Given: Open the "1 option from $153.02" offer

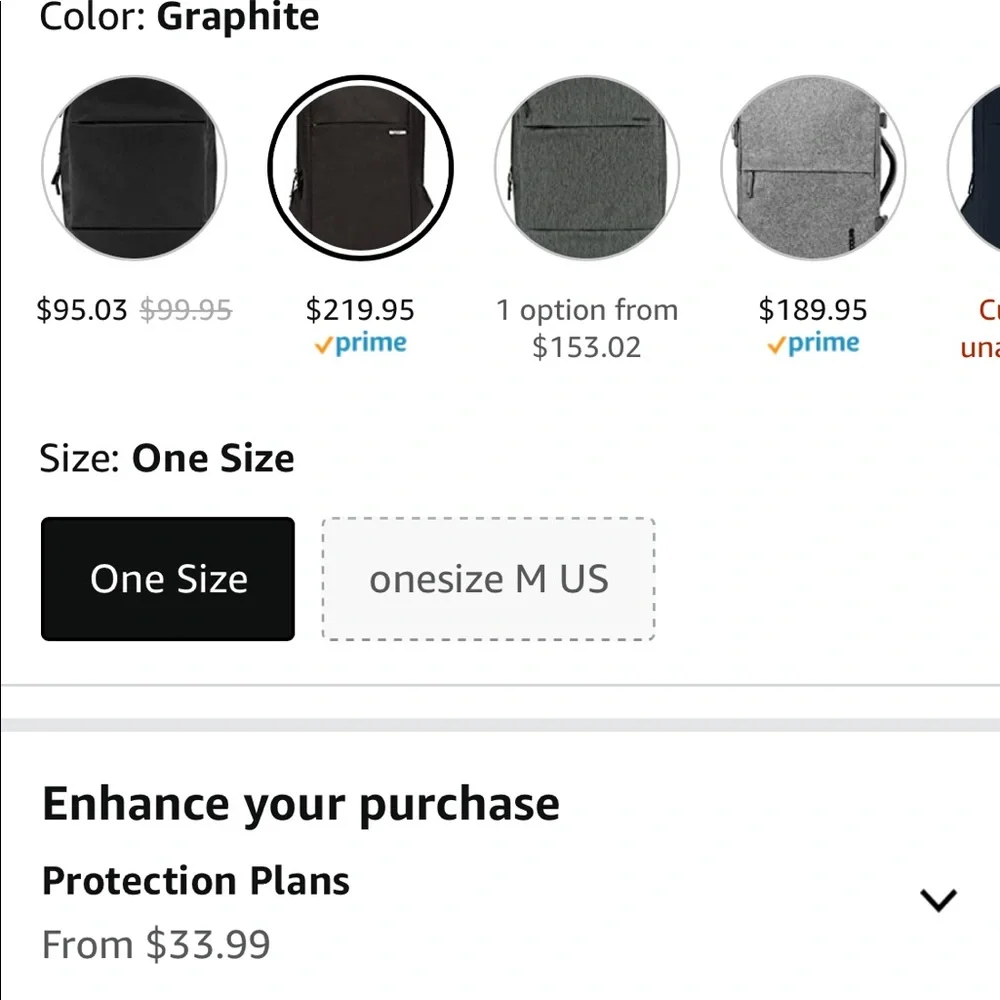Looking at the screenshot, I should 587,328.
